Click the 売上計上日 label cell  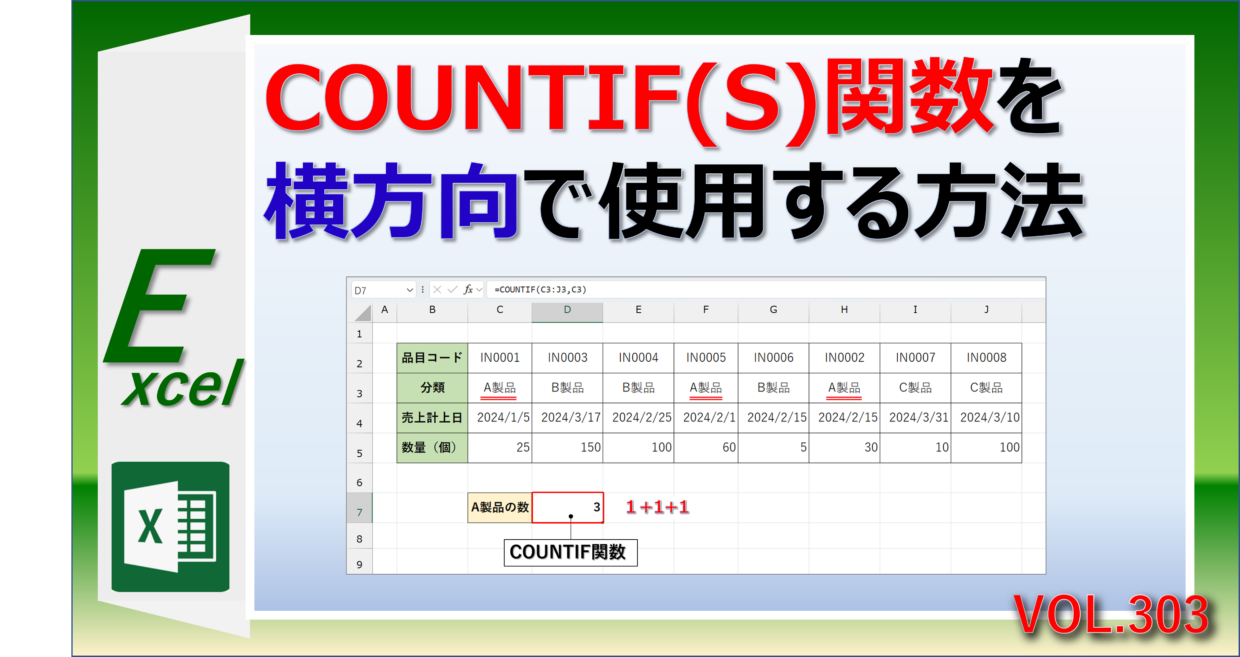coord(432,418)
